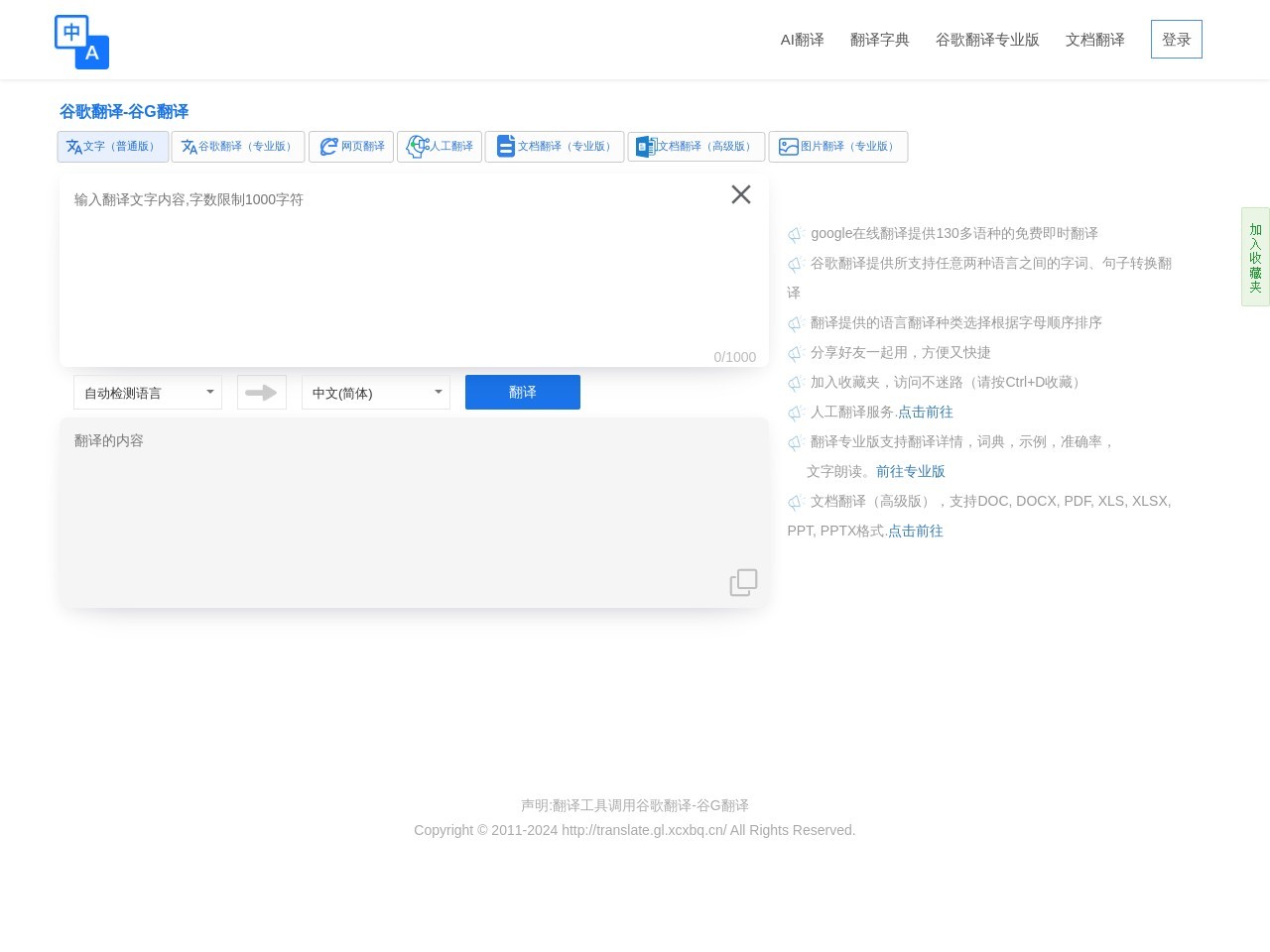Open the 翻译字典 menu item
1270x952 pixels.
pos(879,40)
